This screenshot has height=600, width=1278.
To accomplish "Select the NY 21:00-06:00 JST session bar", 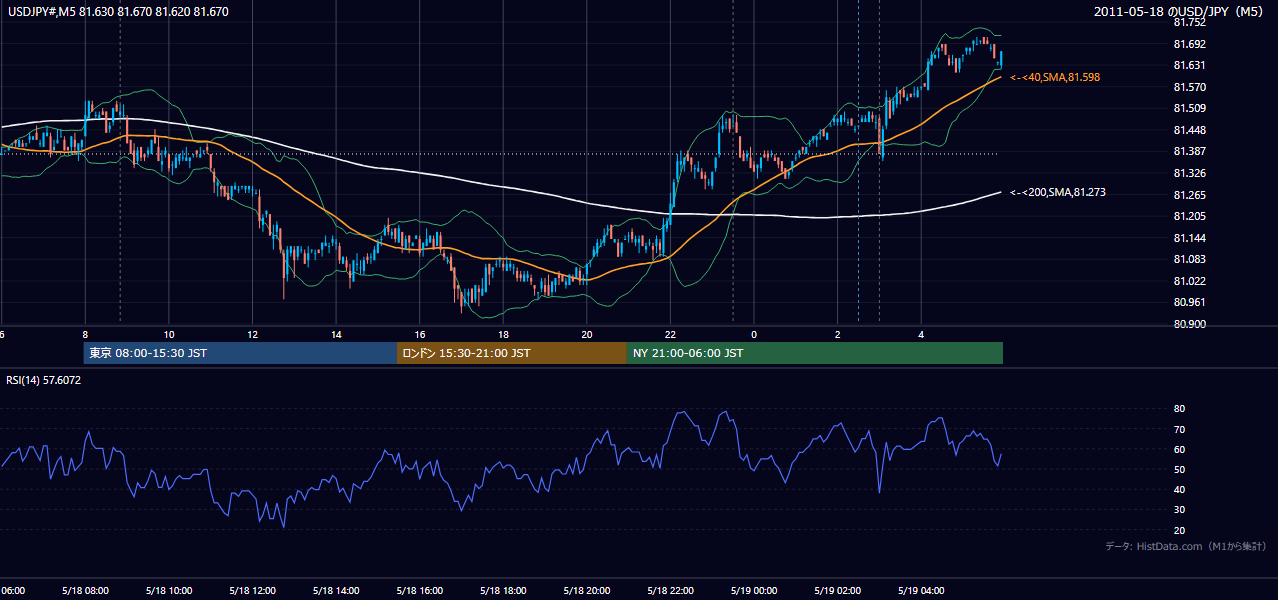I will pyautogui.click(x=815, y=353).
